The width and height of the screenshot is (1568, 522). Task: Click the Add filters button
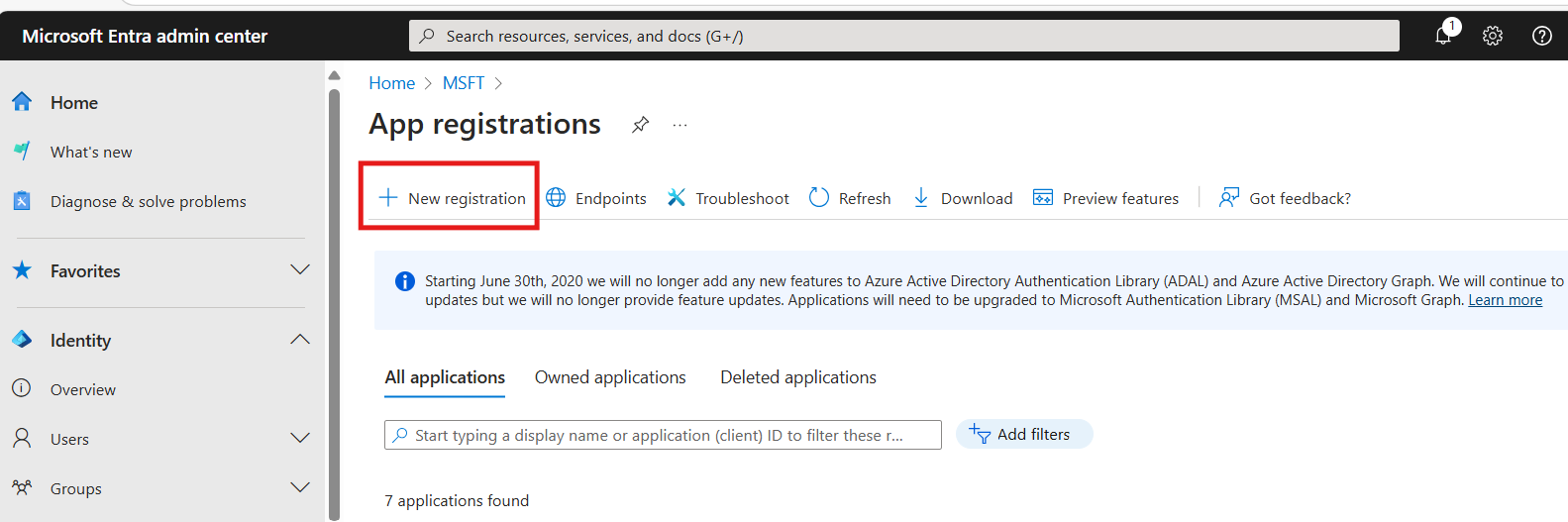(x=1024, y=434)
